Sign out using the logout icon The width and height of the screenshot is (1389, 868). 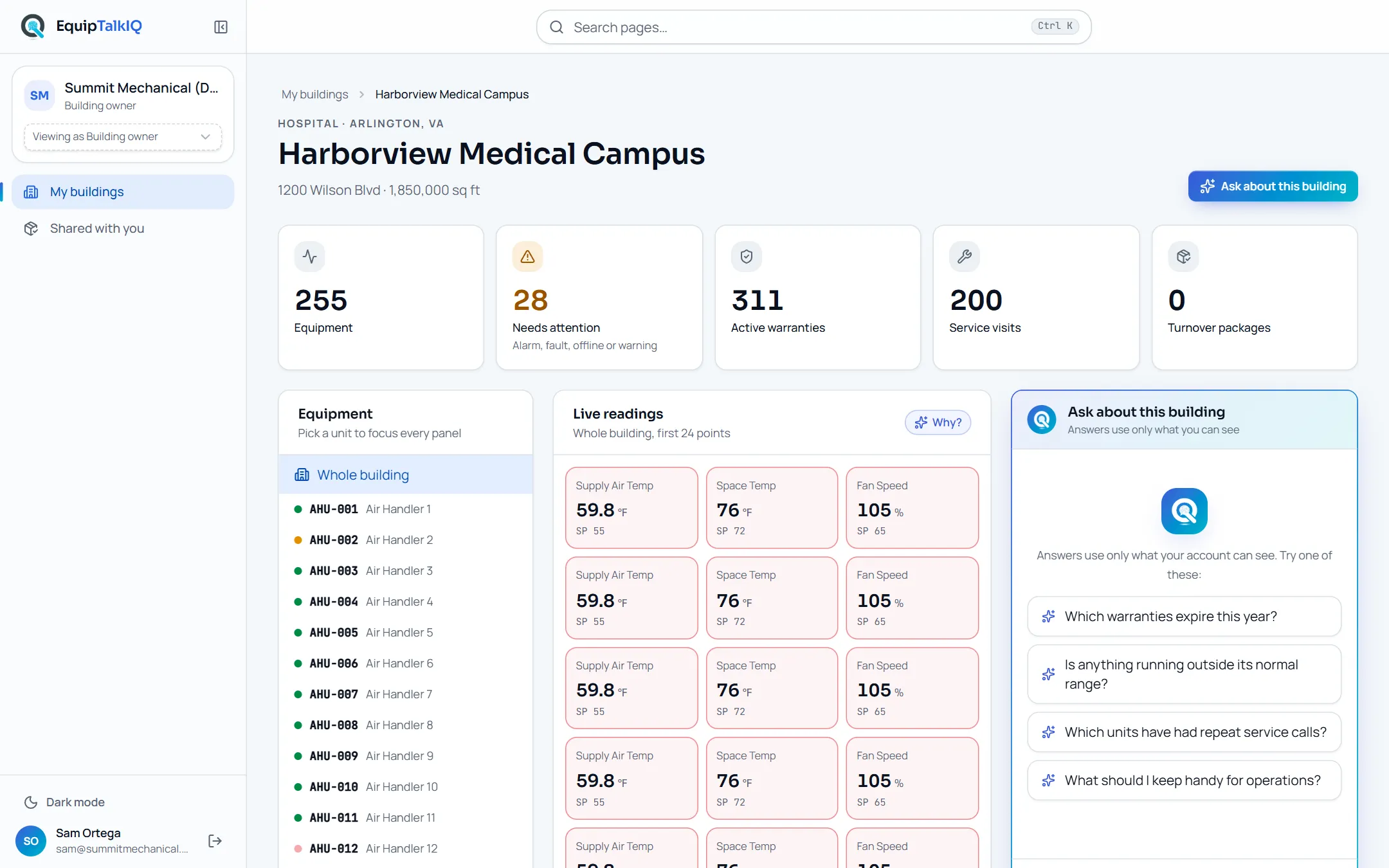(215, 841)
